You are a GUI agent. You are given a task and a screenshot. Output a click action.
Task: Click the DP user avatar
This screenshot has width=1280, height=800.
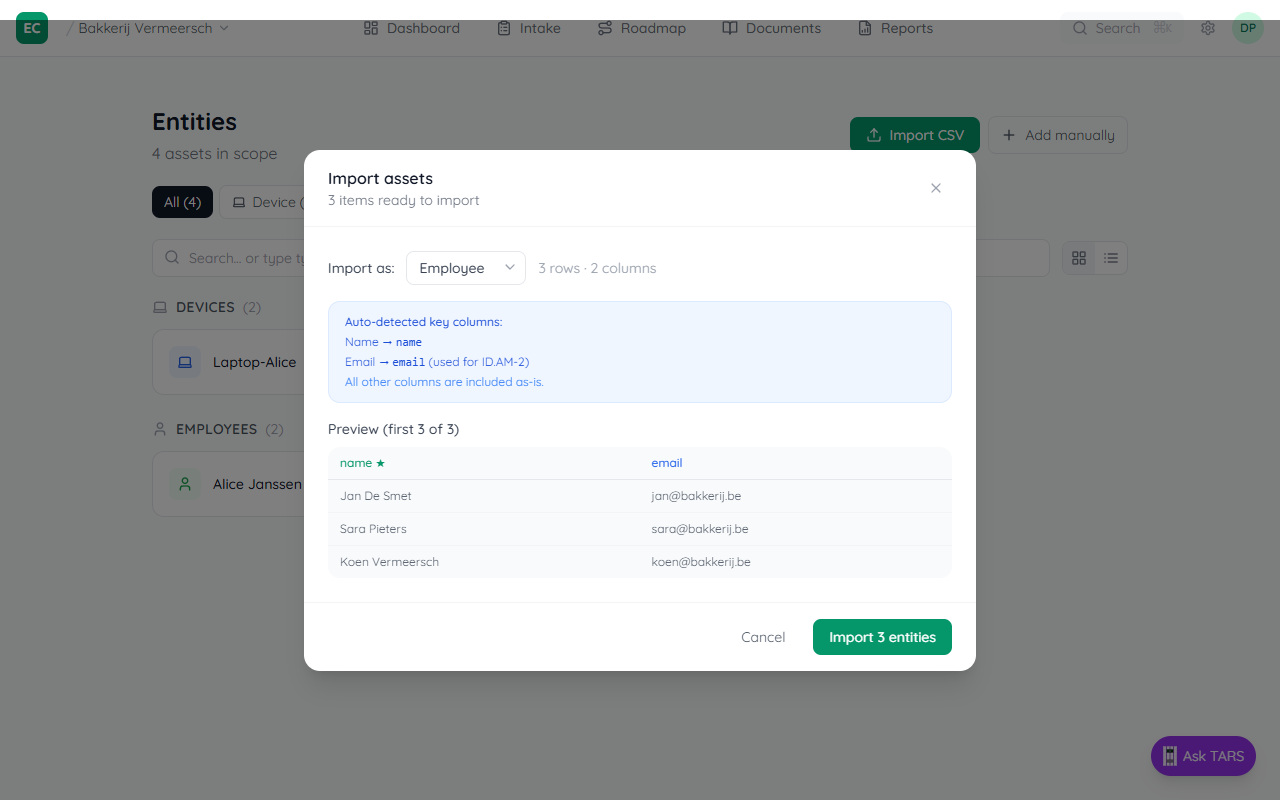[x=1247, y=28]
